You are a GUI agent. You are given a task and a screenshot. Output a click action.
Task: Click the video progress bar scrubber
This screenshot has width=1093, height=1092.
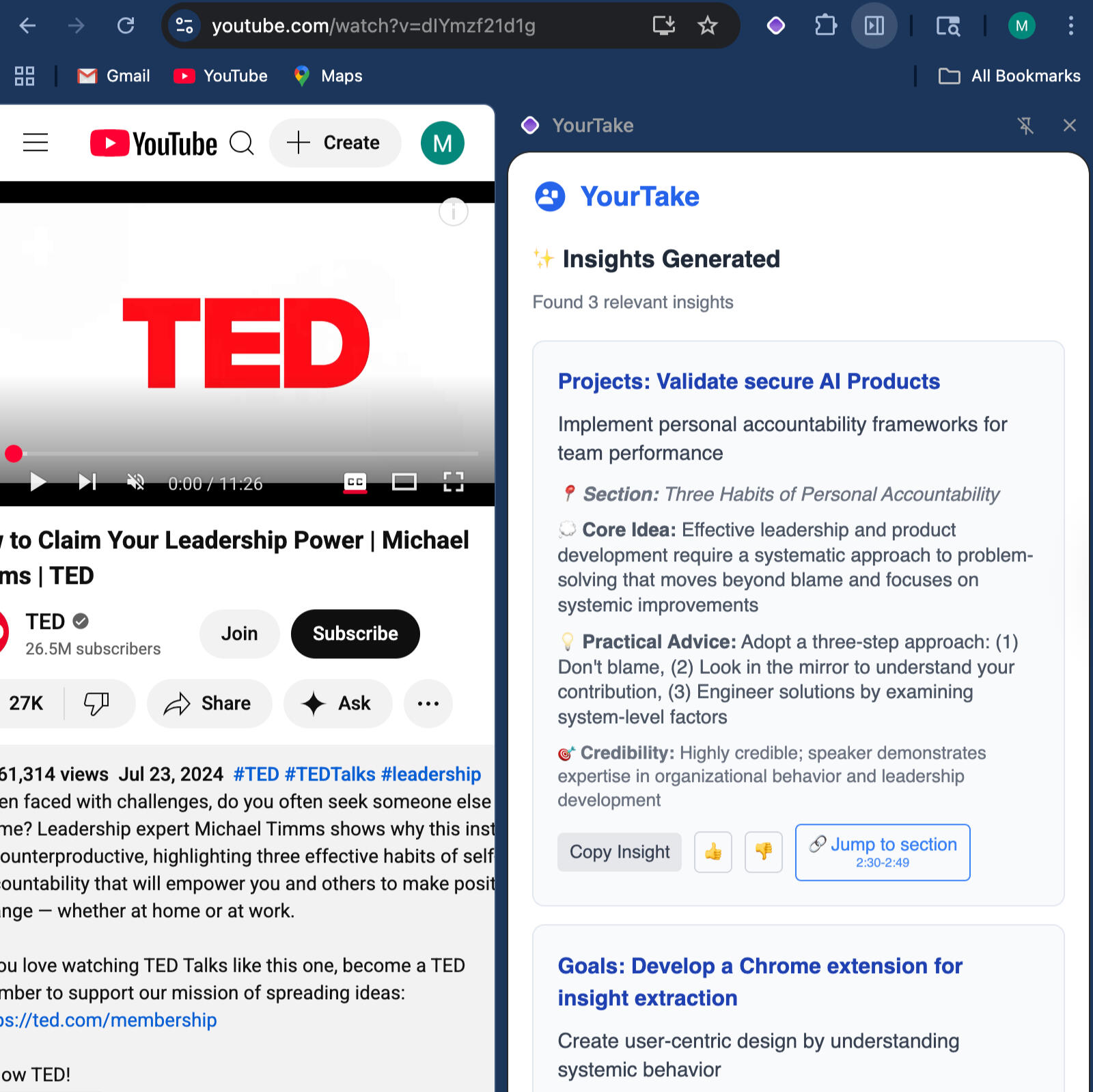coord(14,453)
